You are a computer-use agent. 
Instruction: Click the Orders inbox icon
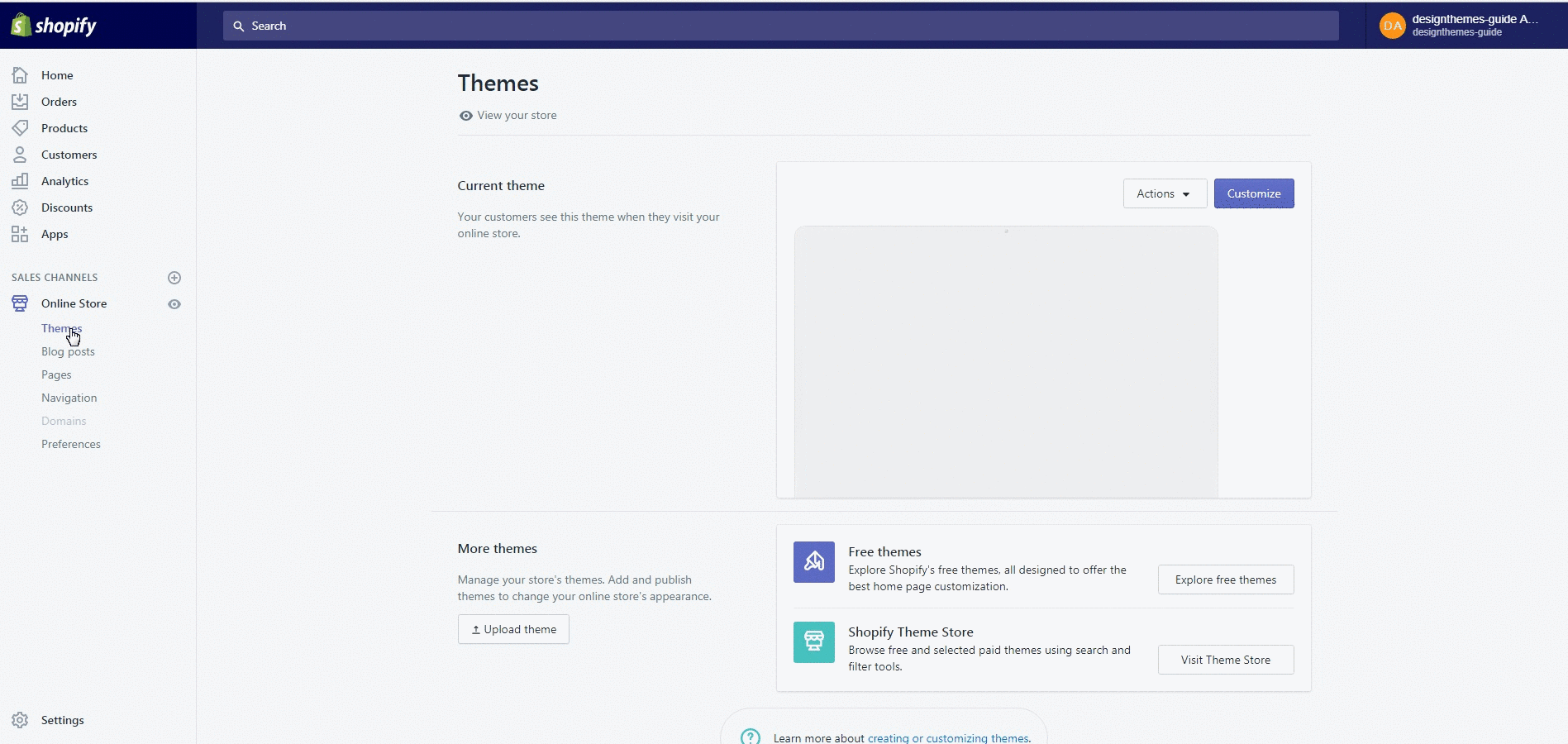tap(20, 102)
